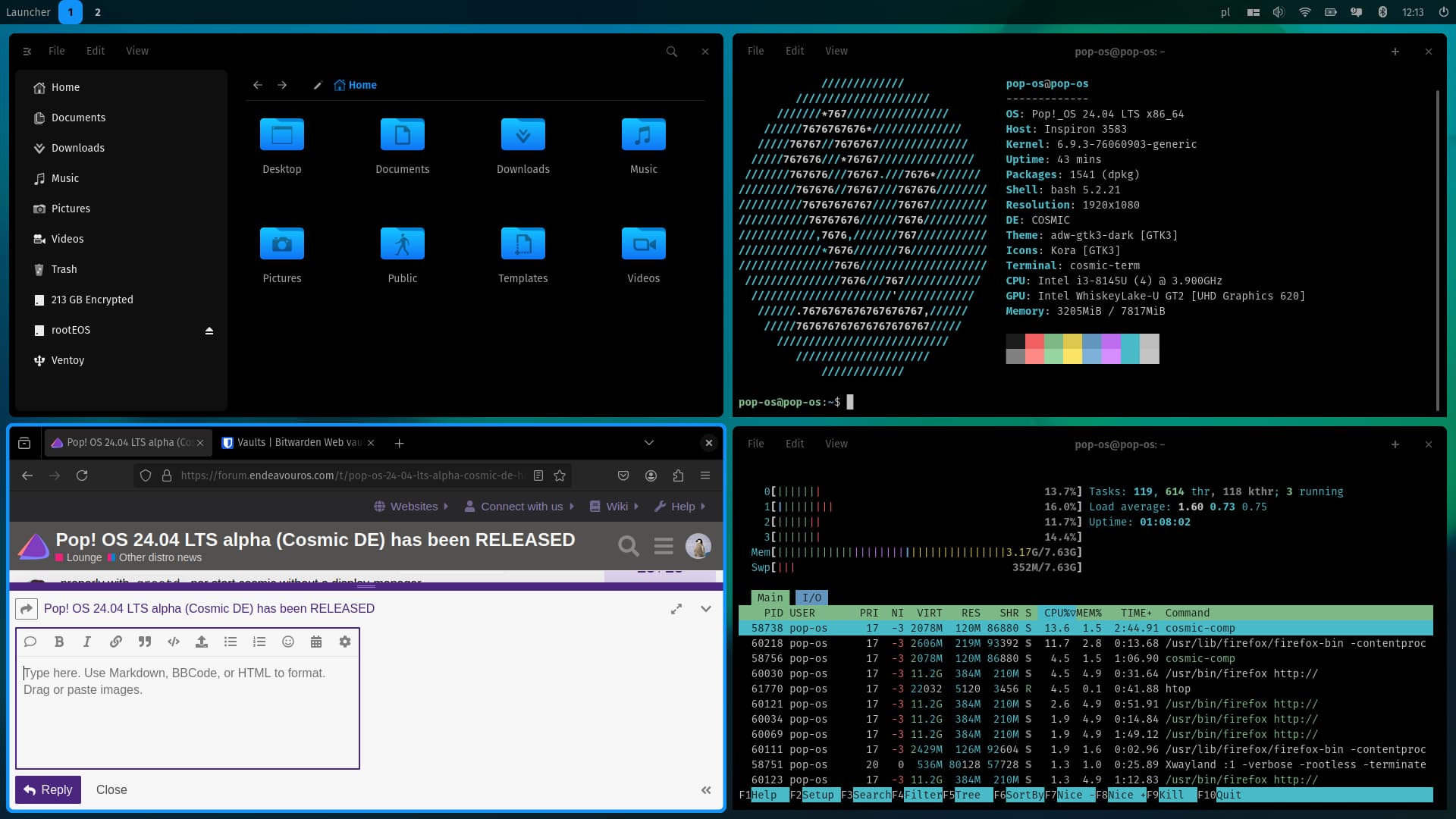Open Firefox extensions puzzle icon
The height and width of the screenshot is (819, 1456).
point(678,475)
